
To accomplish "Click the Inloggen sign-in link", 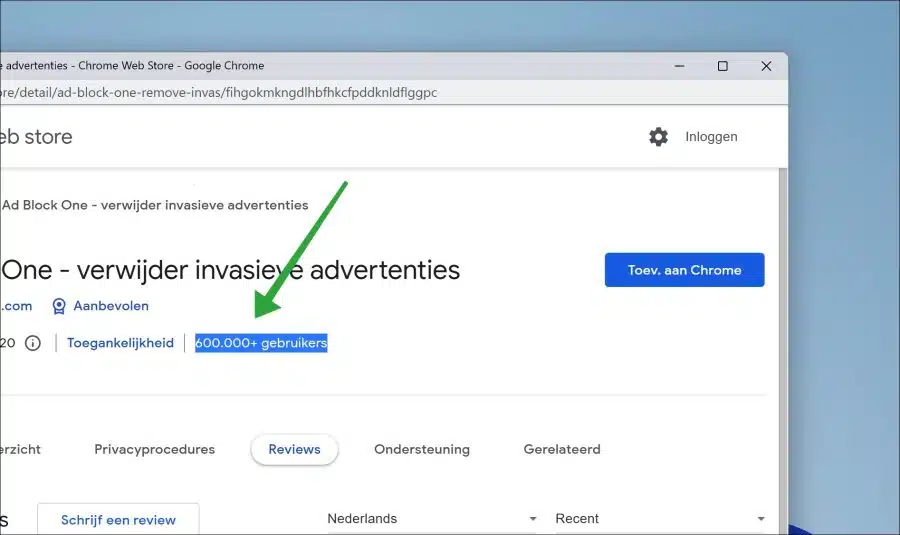I will coord(711,137).
